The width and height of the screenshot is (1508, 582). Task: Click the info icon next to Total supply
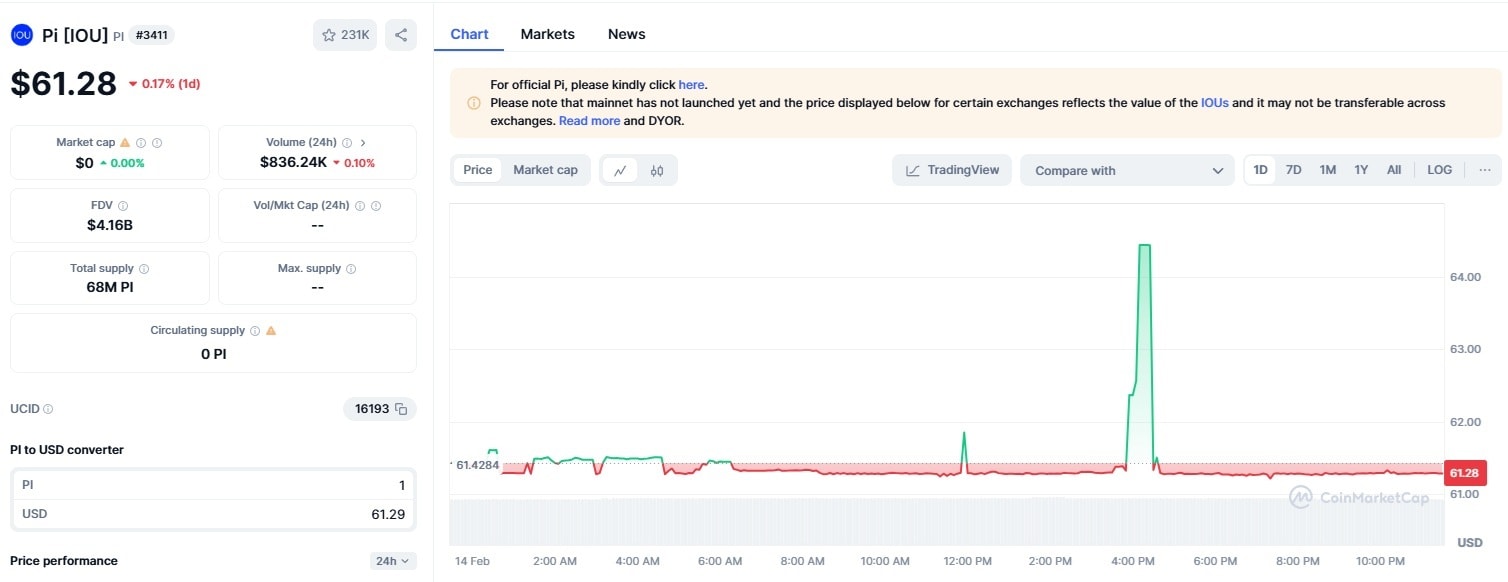(x=144, y=269)
